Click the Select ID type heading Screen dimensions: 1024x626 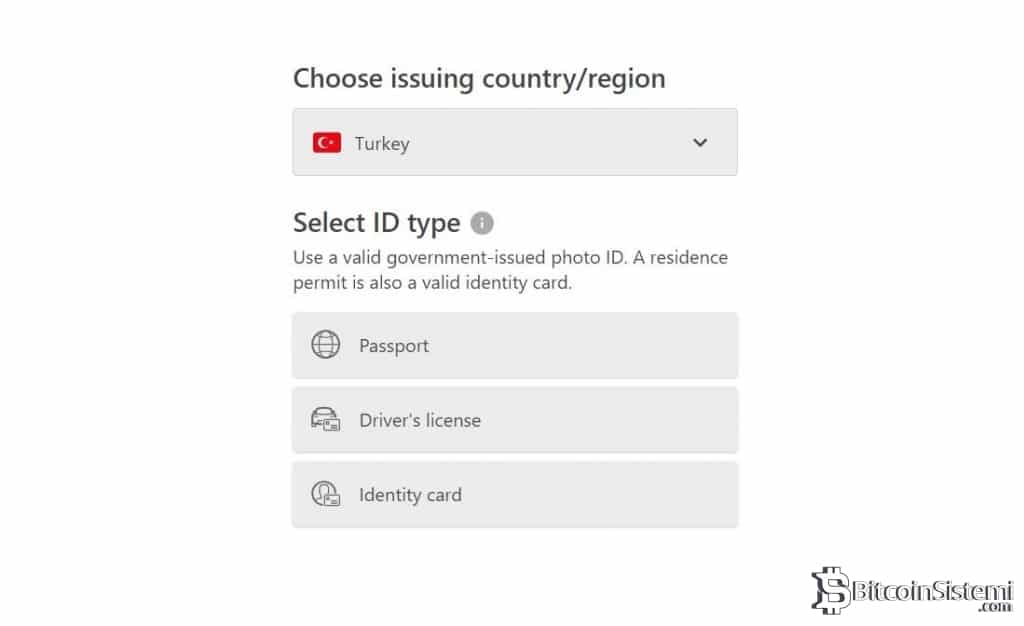(376, 223)
